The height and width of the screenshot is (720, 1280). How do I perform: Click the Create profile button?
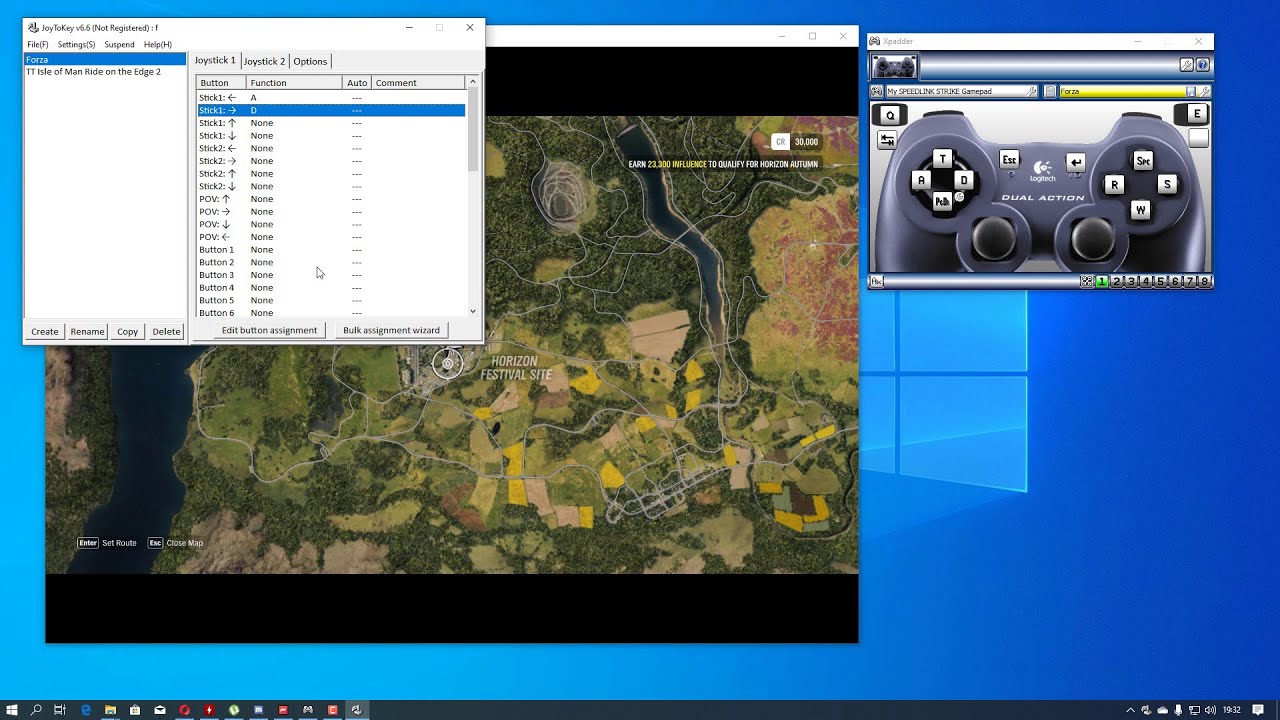point(44,331)
